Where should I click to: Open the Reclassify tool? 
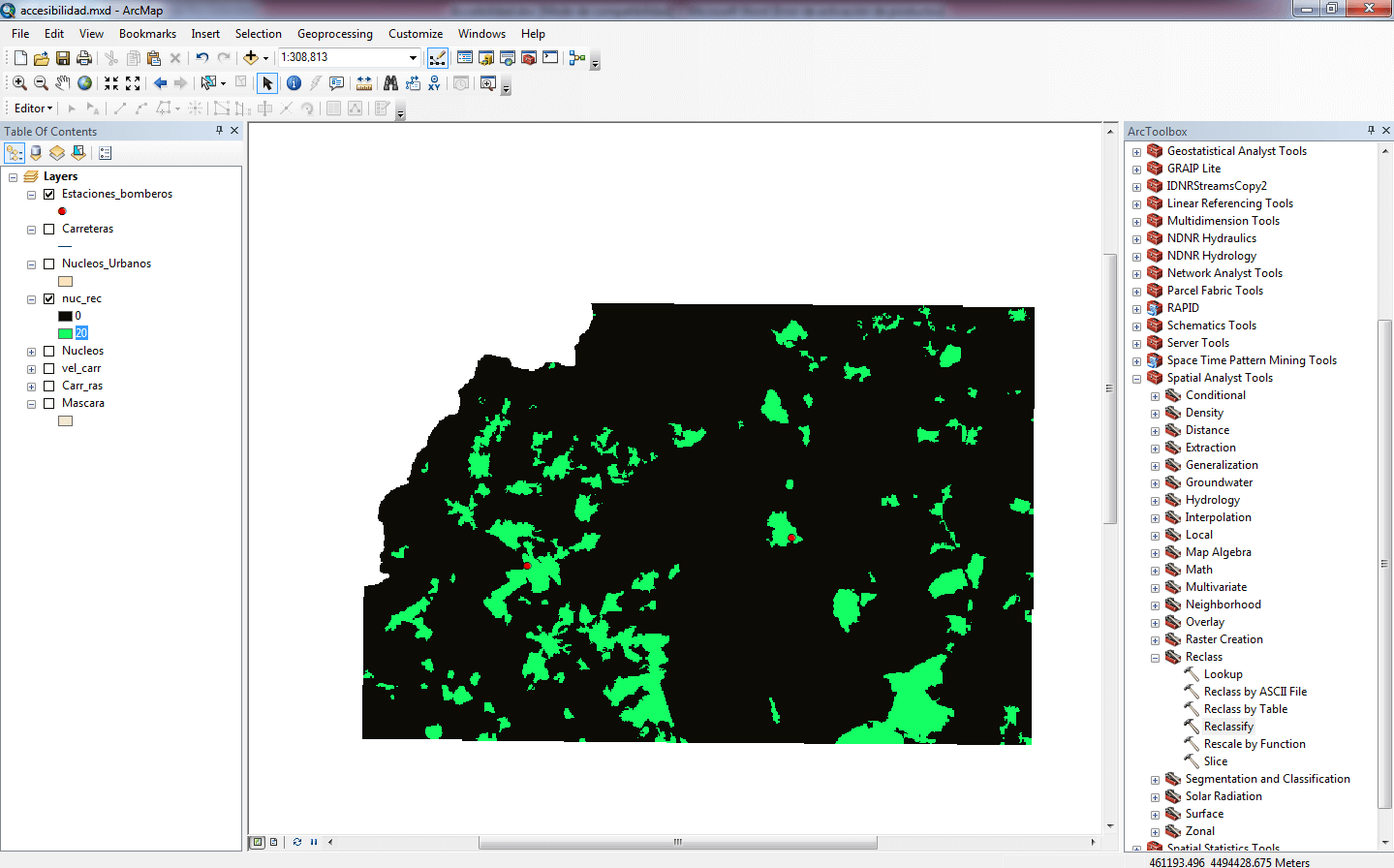pos(1227,727)
